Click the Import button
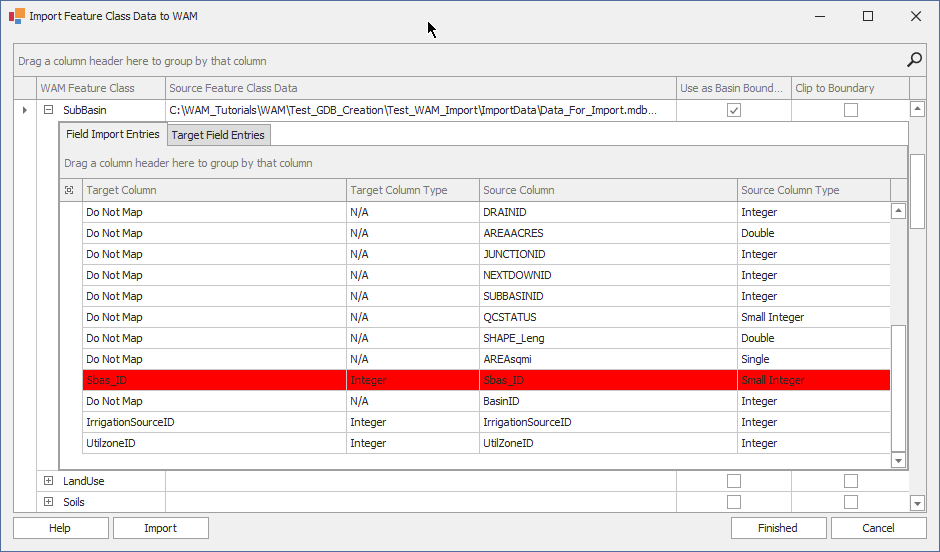This screenshot has width=940, height=552. click(x=161, y=528)
